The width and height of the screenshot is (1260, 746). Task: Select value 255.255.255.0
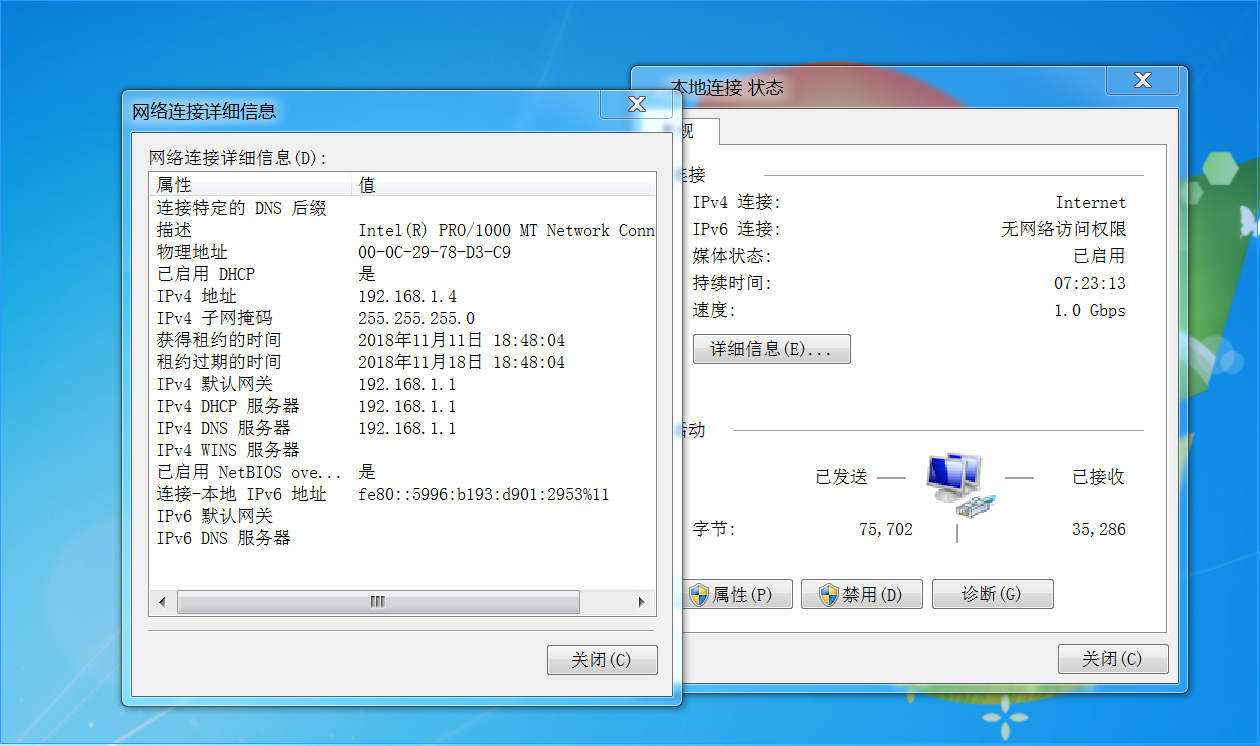click(x=416, y=318)
